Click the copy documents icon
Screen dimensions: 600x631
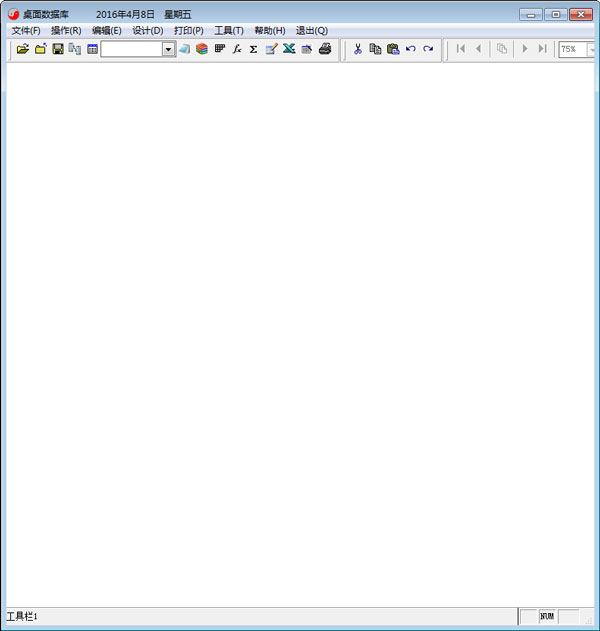click(x=375, y=49)
